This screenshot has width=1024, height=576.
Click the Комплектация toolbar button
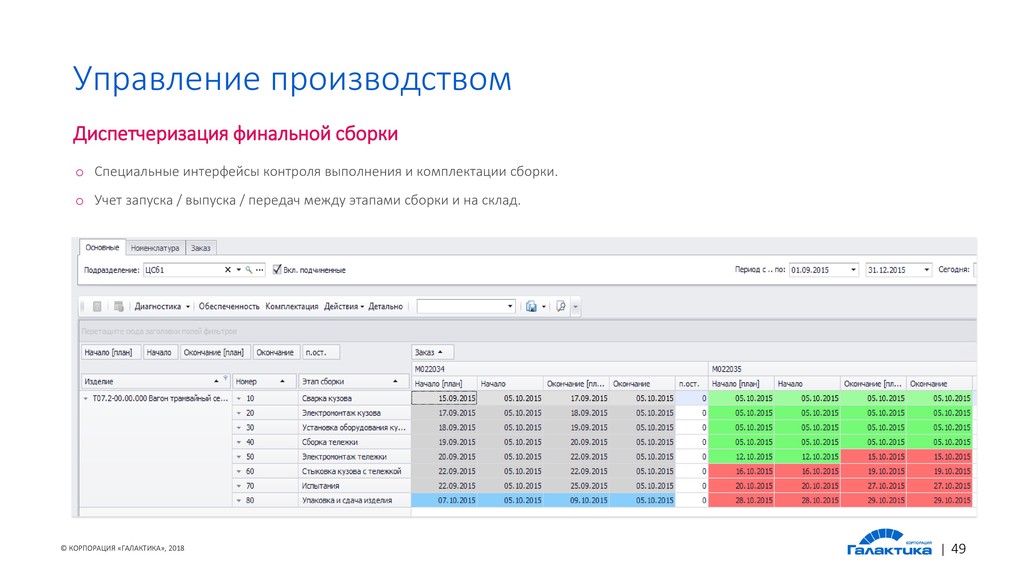[x=291, y=306]
